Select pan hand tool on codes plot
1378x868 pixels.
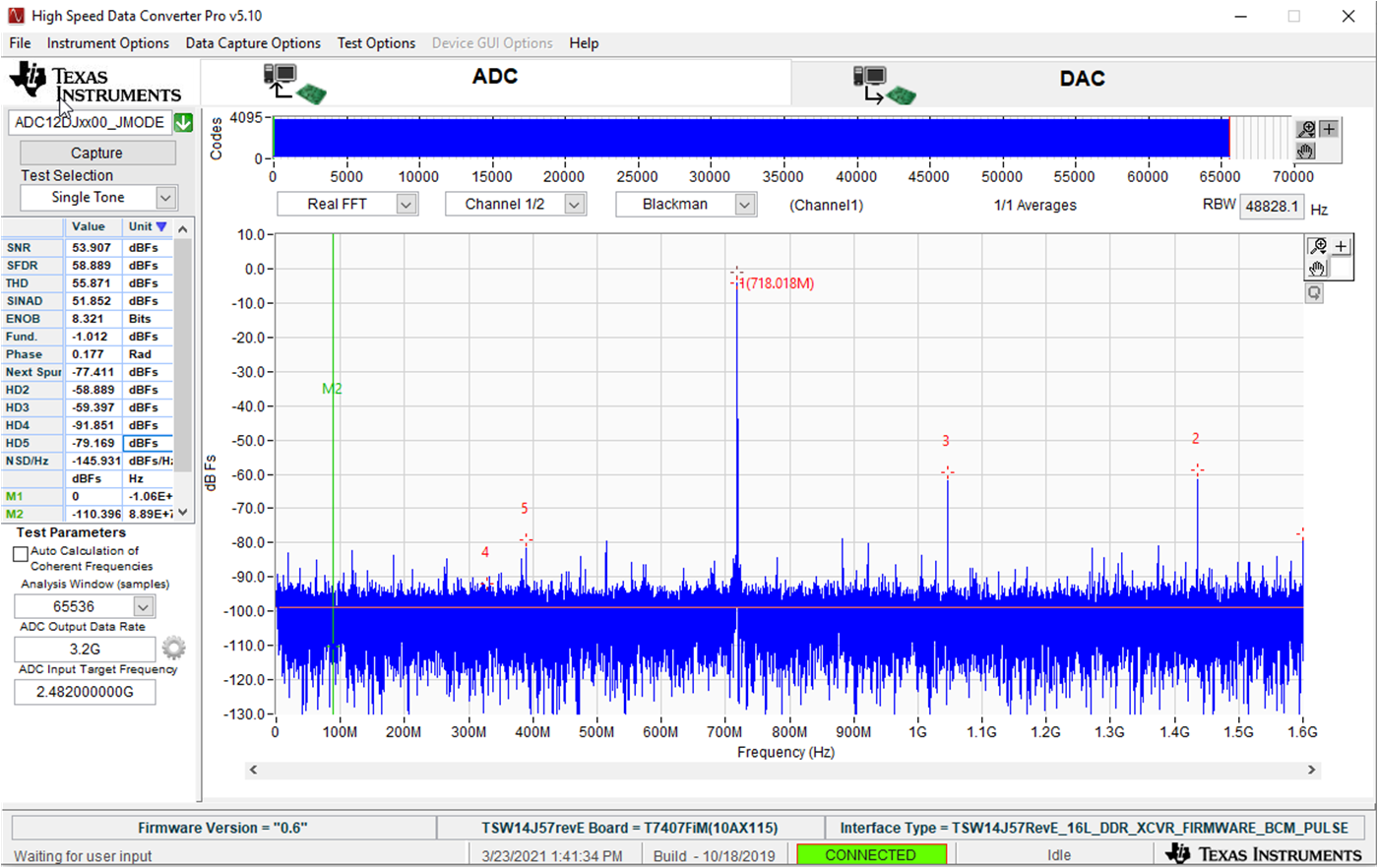pyautogui.click(x=1306, y=151)
